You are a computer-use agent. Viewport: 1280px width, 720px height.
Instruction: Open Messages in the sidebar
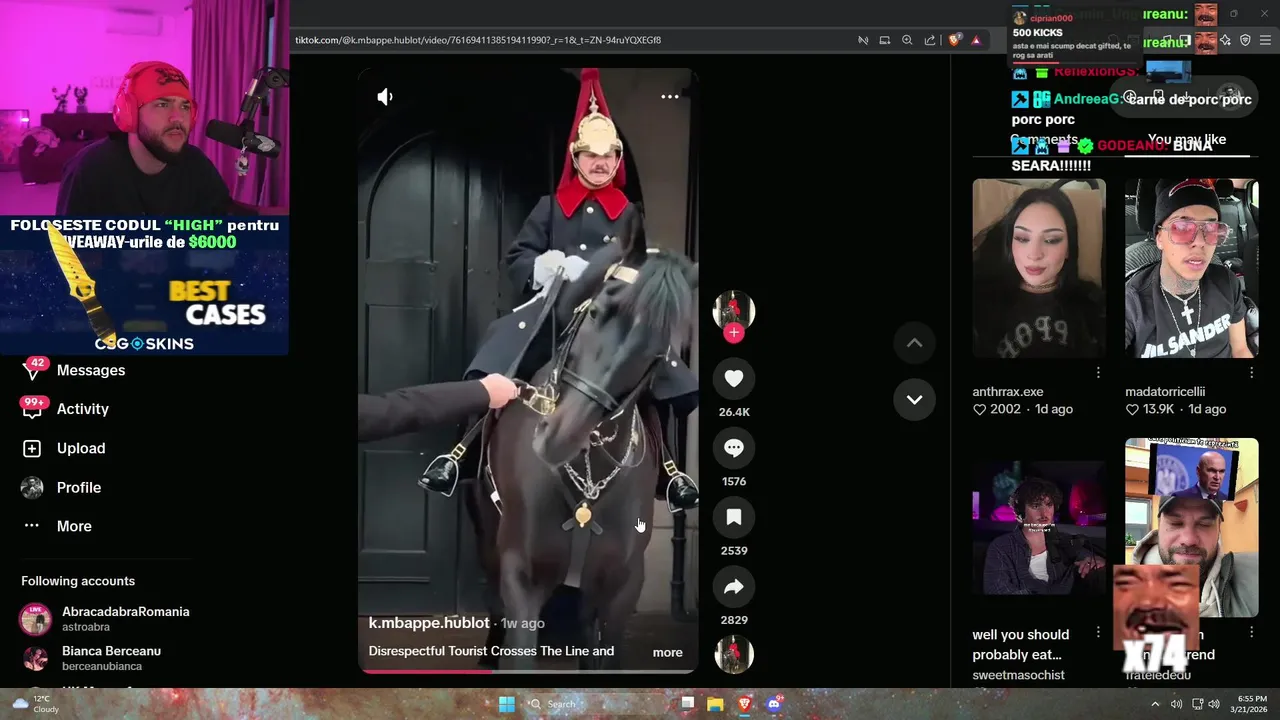(91, 370)
